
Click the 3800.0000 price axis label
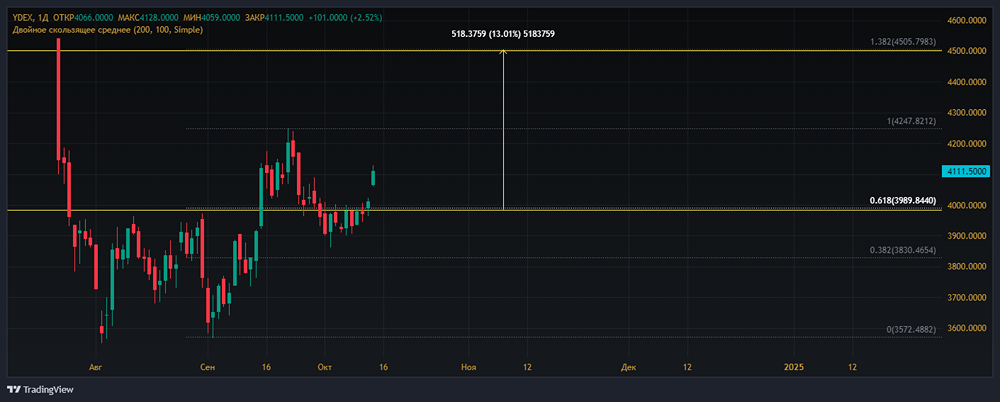(x=967, y=267)
